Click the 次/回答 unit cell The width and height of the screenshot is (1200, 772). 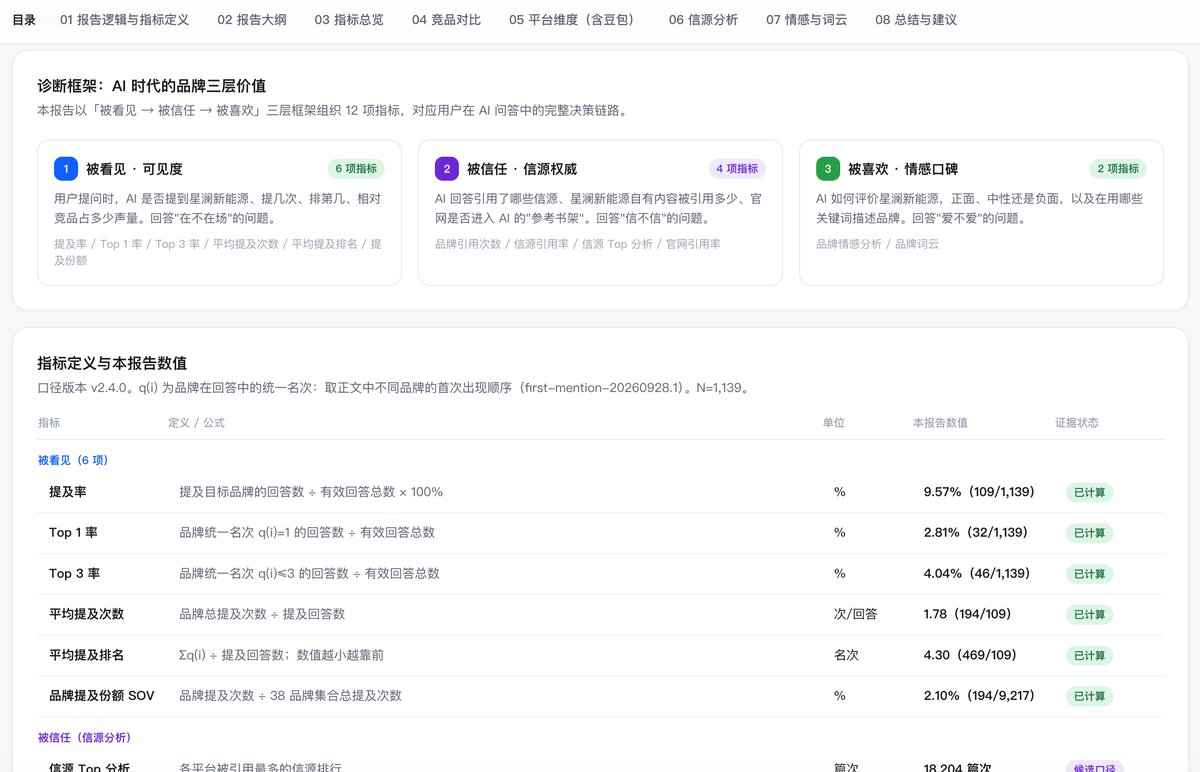coord(856,614)
